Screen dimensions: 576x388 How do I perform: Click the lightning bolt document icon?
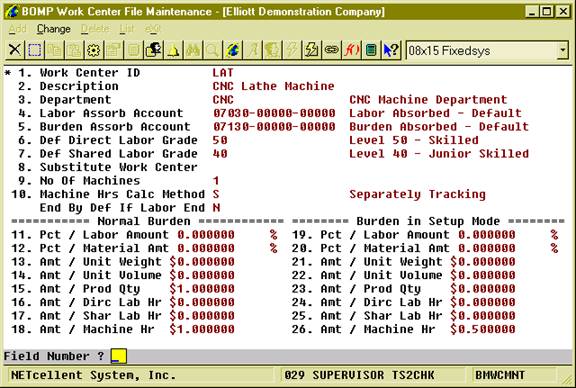click(312, 50)
